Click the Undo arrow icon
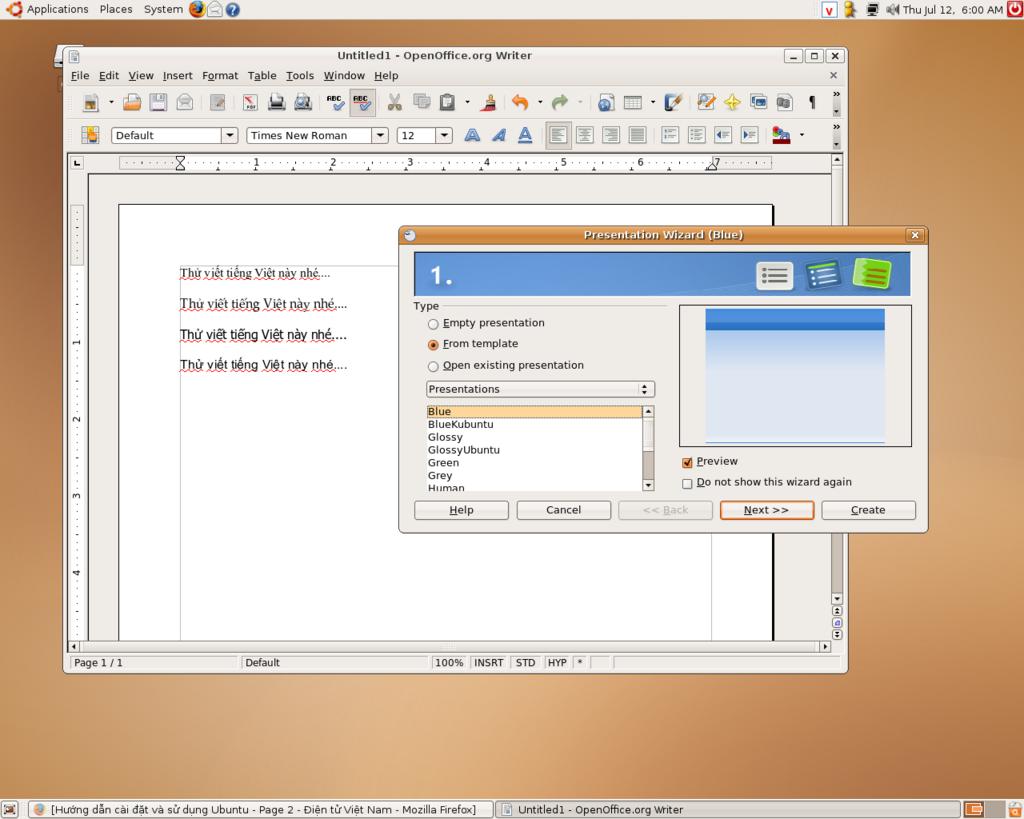This screenshot has height=819, width=1024. coord(519,102)
